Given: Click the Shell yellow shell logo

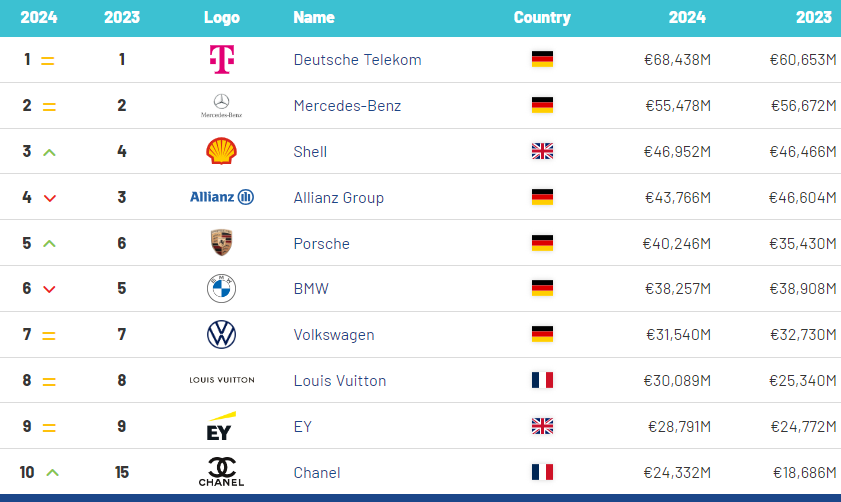Looking at the screenshot, I should (221, 151).
